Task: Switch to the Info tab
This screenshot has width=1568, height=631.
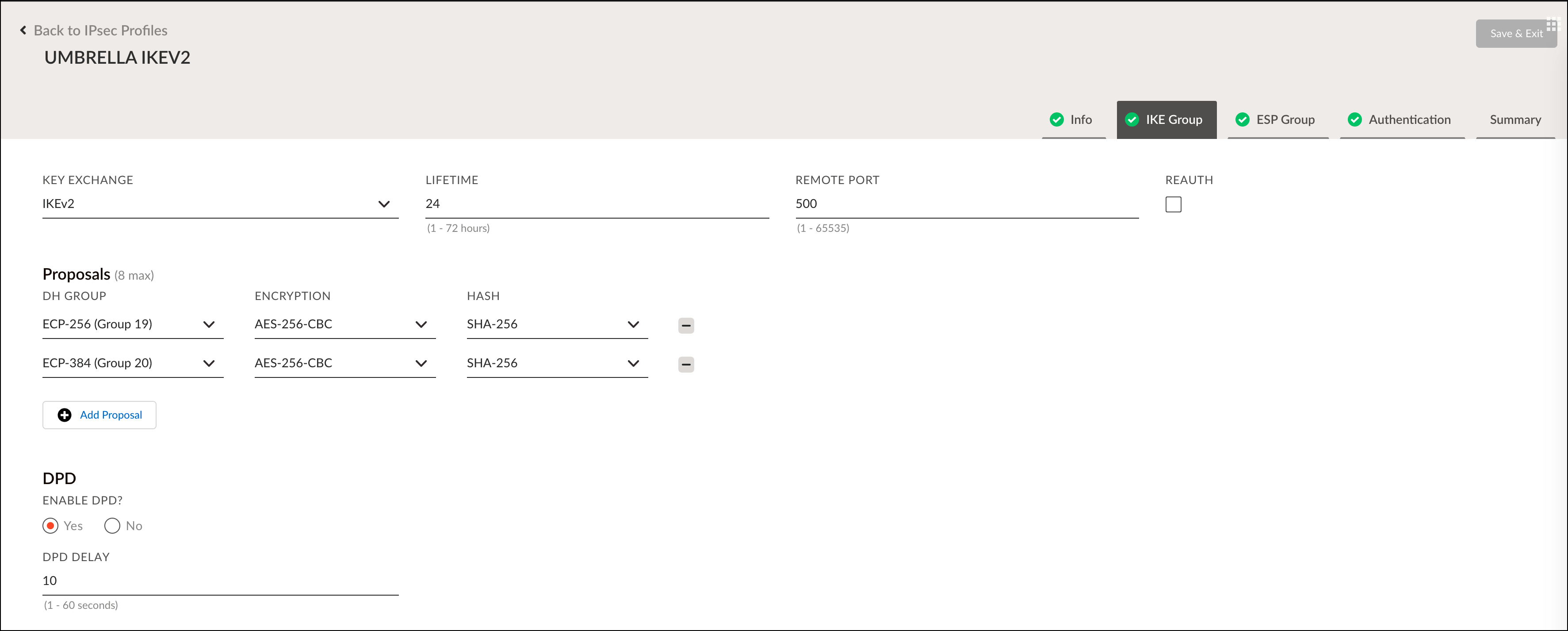Action: (1073, 119)
